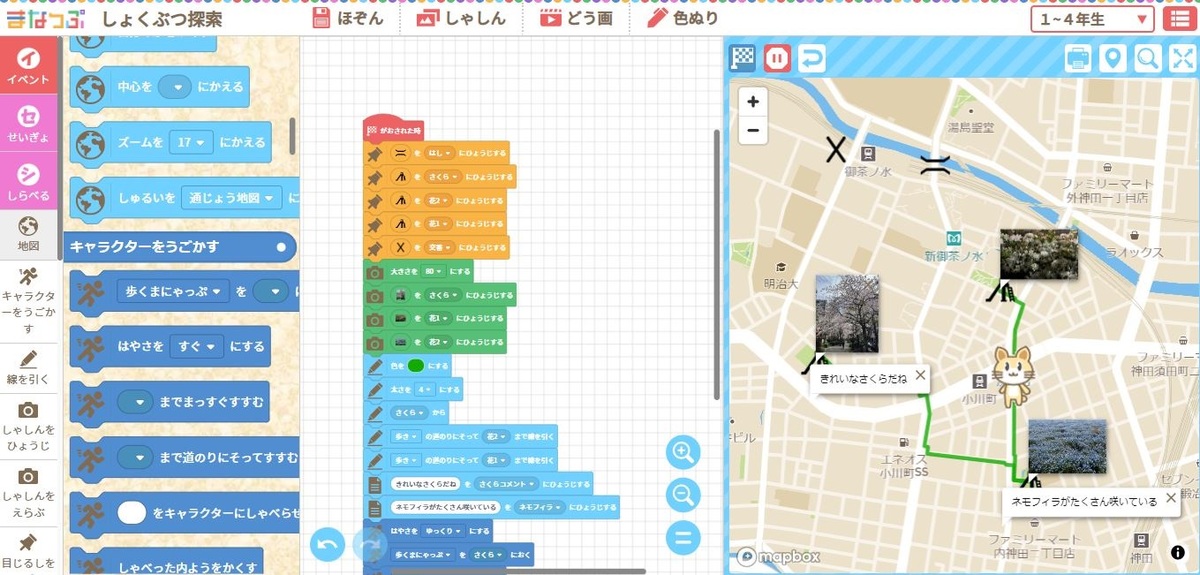The height and width of the screenshot is (575, 1200).
Task: Open the ズーム 17 value dropdown
Action: [190, 142]
